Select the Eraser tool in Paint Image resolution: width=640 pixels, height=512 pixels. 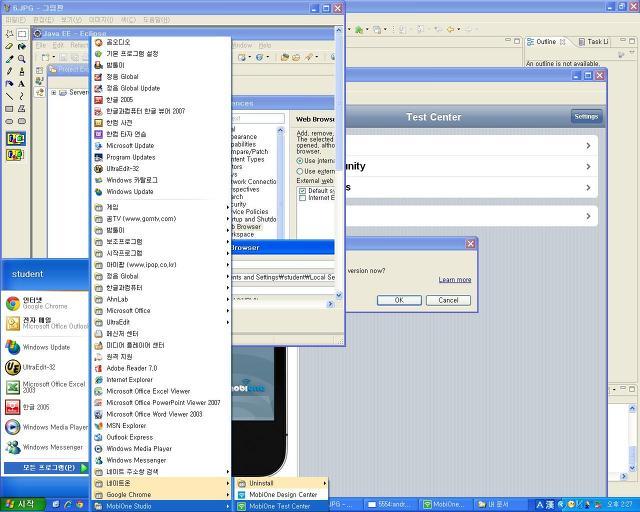pyautogui.click(x=9, y=47)
